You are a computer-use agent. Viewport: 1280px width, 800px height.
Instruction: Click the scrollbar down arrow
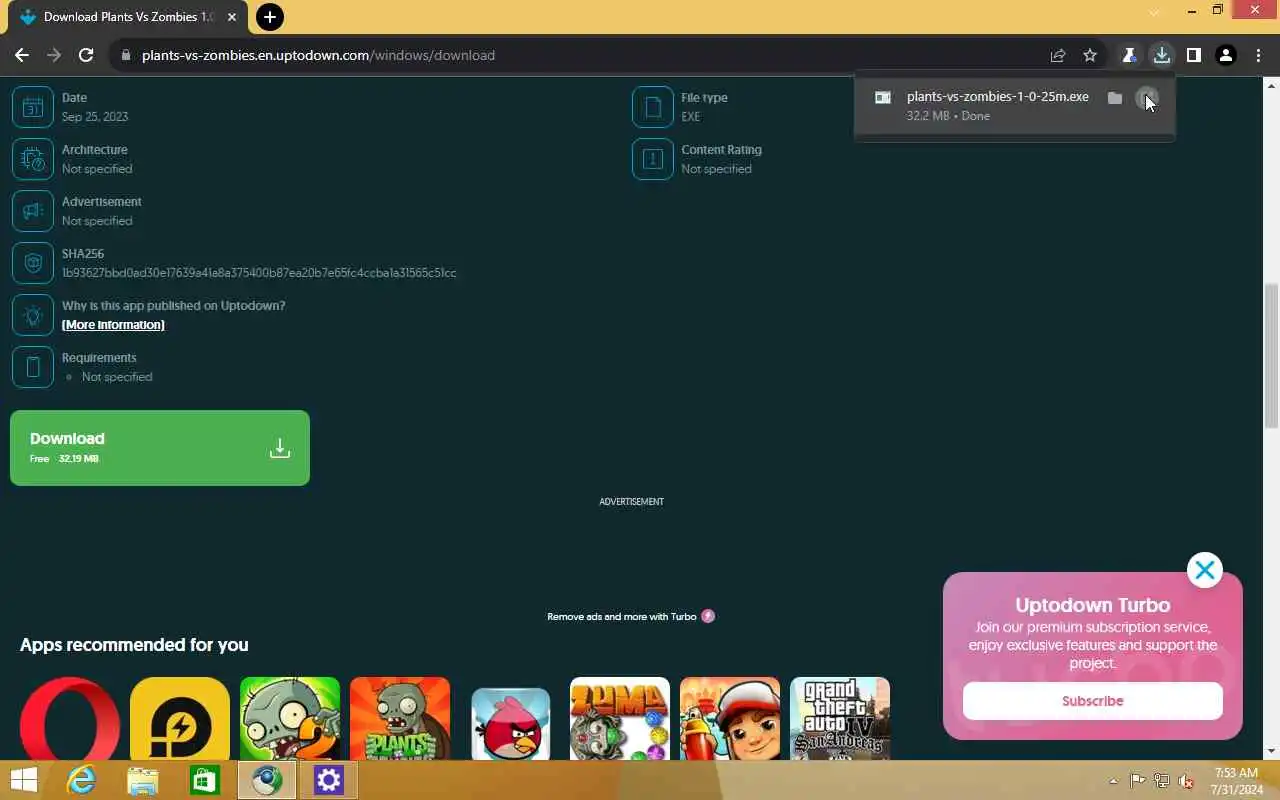(1271, 751)
